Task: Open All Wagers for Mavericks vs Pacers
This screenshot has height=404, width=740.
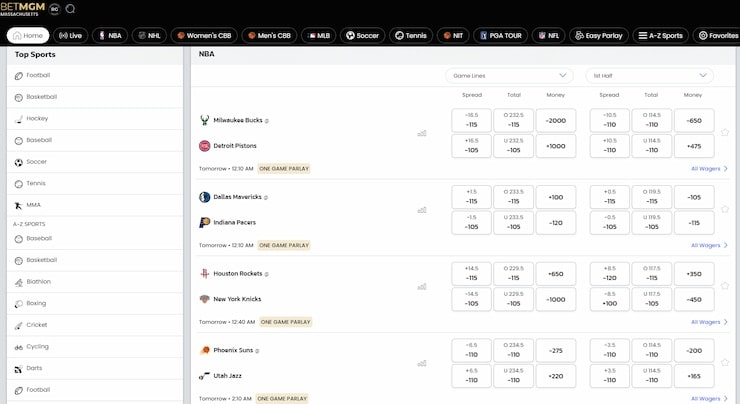Action: click(x=709, y=245)
